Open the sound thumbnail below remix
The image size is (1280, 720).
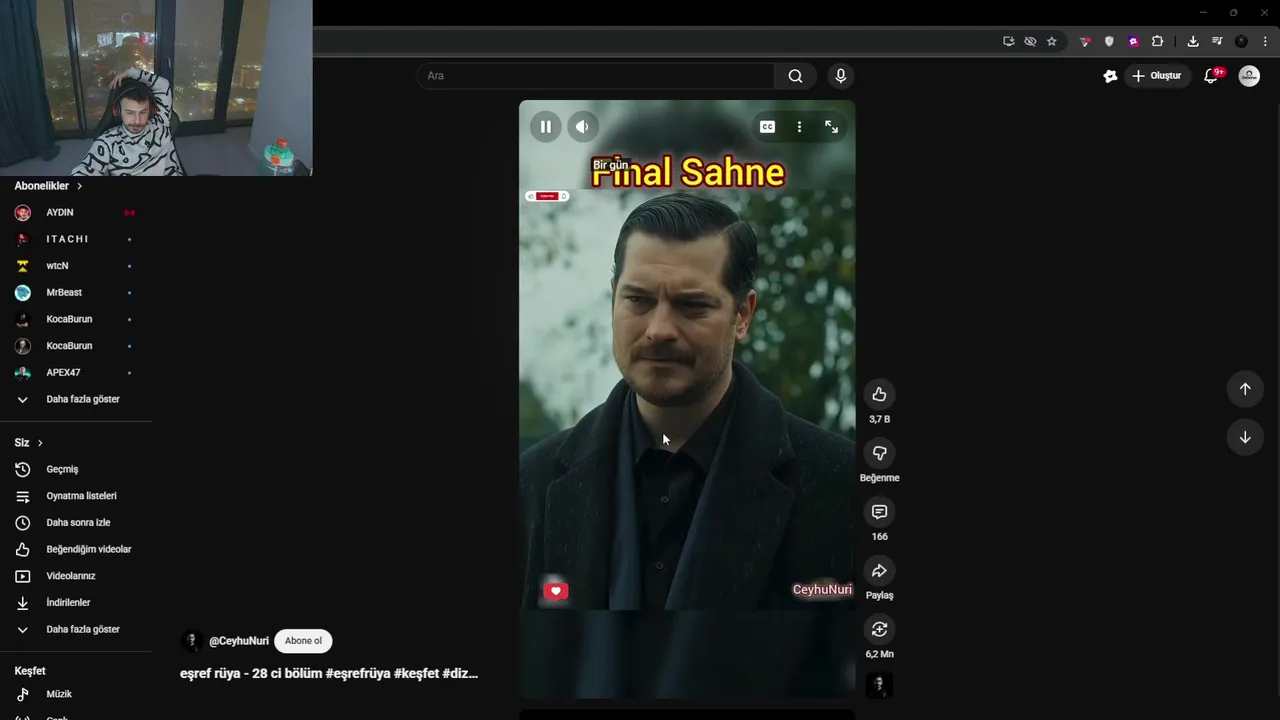[x=879, y=685]
